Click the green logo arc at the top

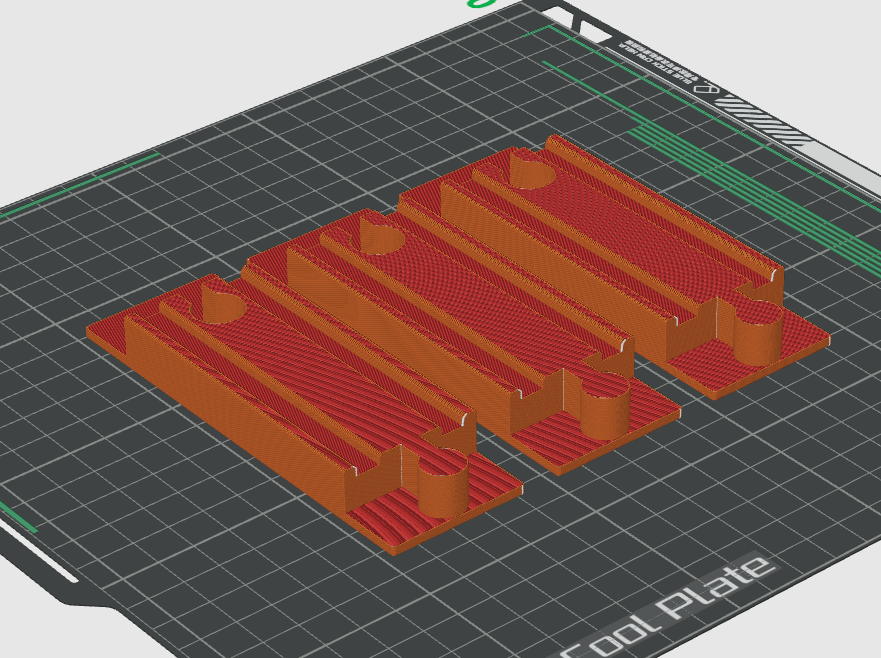pos(482,6)
